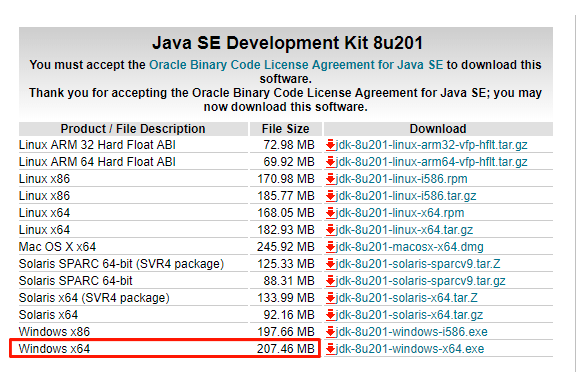The image size is (576, 374).
Task: Click the 133.99 MB file size
Action: [x=286, y=298]
